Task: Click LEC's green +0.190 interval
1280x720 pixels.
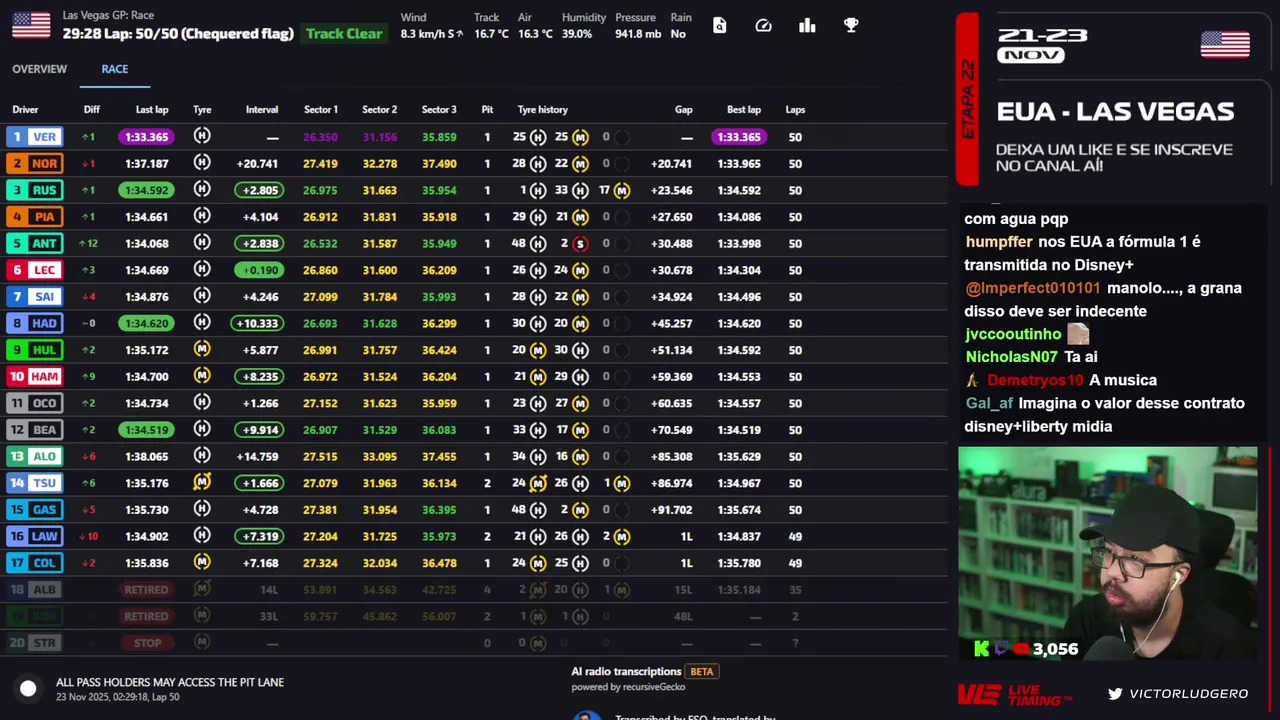Action: [x=259, y=270]
